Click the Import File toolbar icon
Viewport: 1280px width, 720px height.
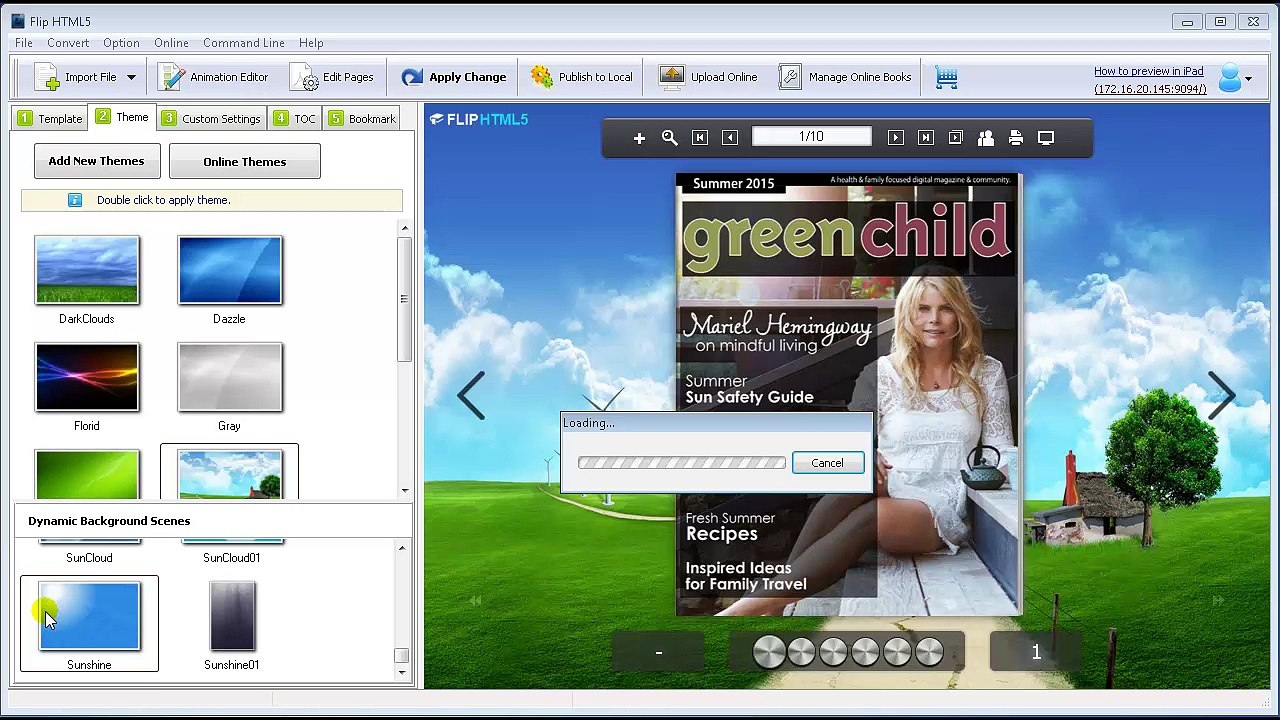pyautogui.click(x=47, y=77)
